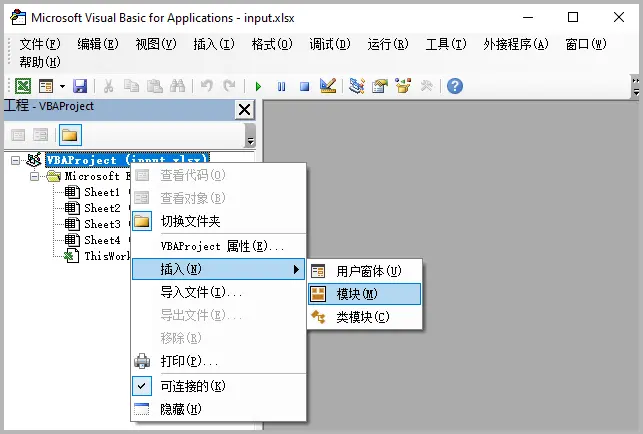Close the 工程 - VBAProject panel
The width and height of the screenshot is (643, 434).
click(x=244, y=110)
